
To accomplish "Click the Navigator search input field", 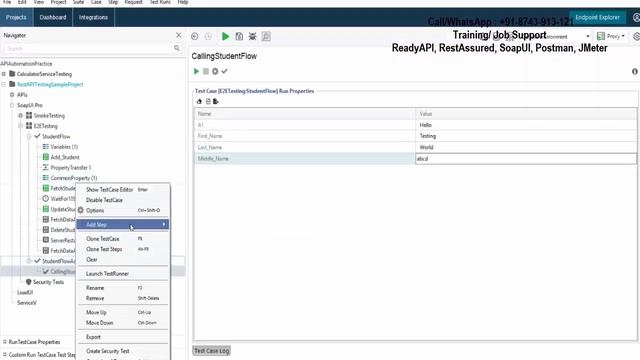I will click(x=88, y=49).
